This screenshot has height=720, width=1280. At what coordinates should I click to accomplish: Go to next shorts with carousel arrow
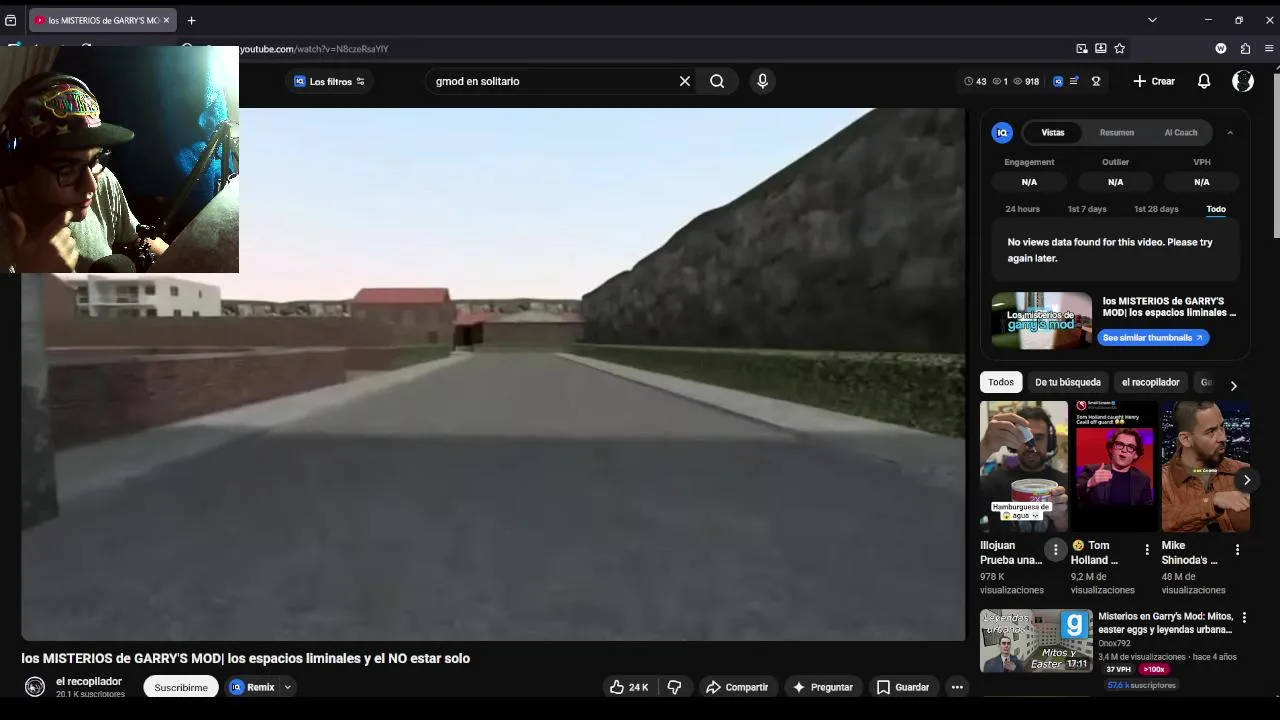pyautogui.click(x=1246, y=480)
